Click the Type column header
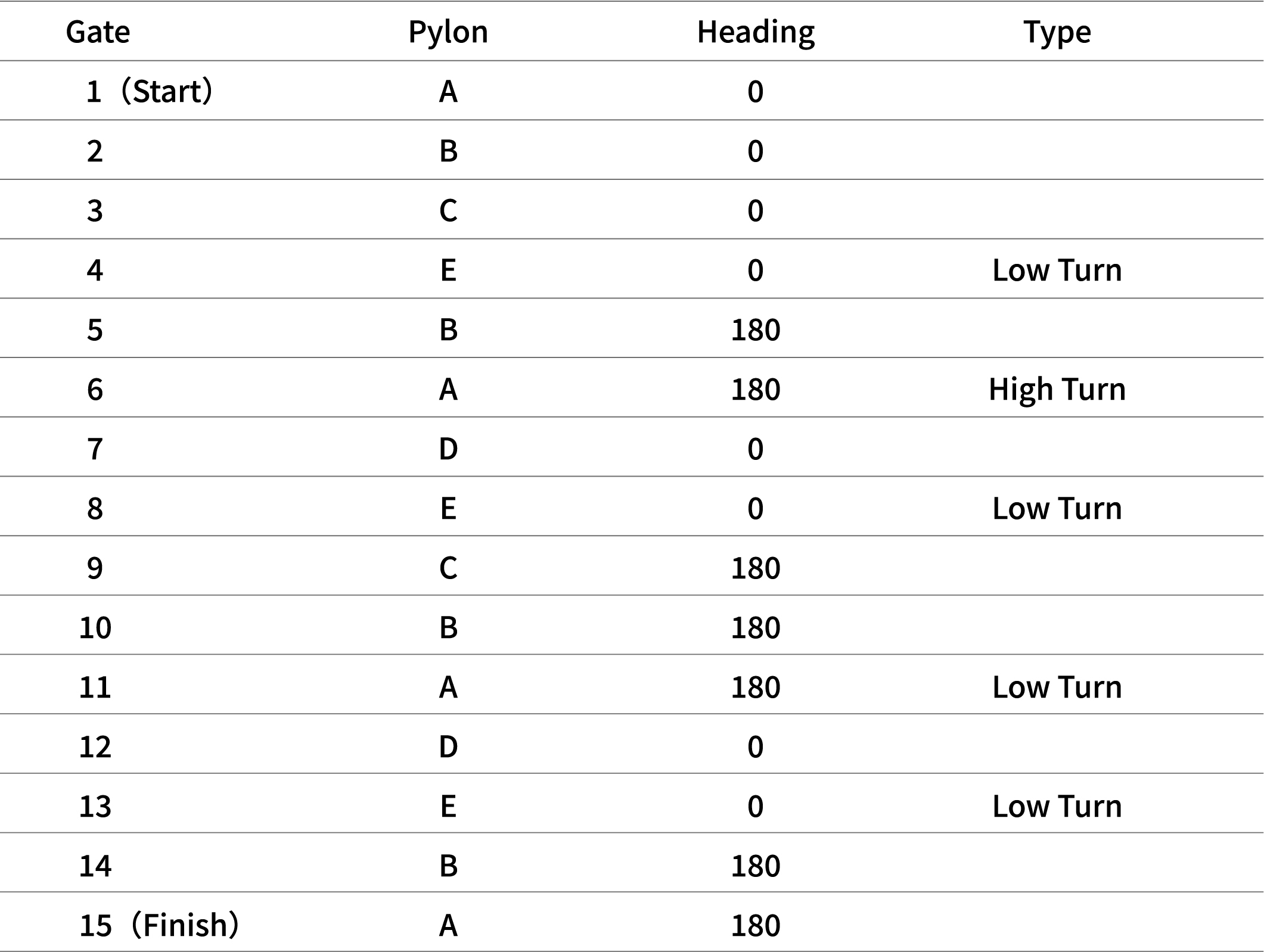Screen dimensions: 1264x952 [1057, 32]
